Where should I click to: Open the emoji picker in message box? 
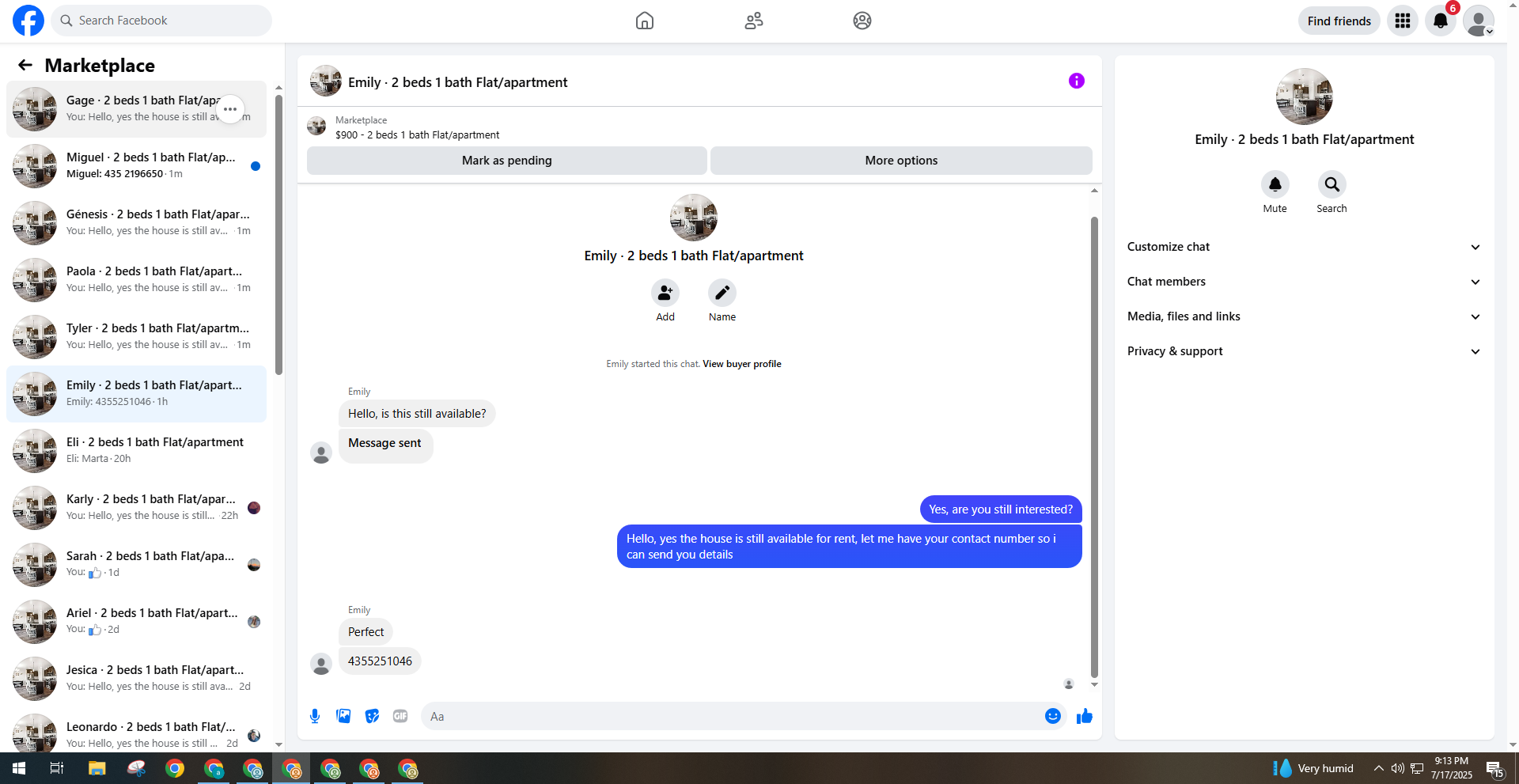pos(1053,716)
